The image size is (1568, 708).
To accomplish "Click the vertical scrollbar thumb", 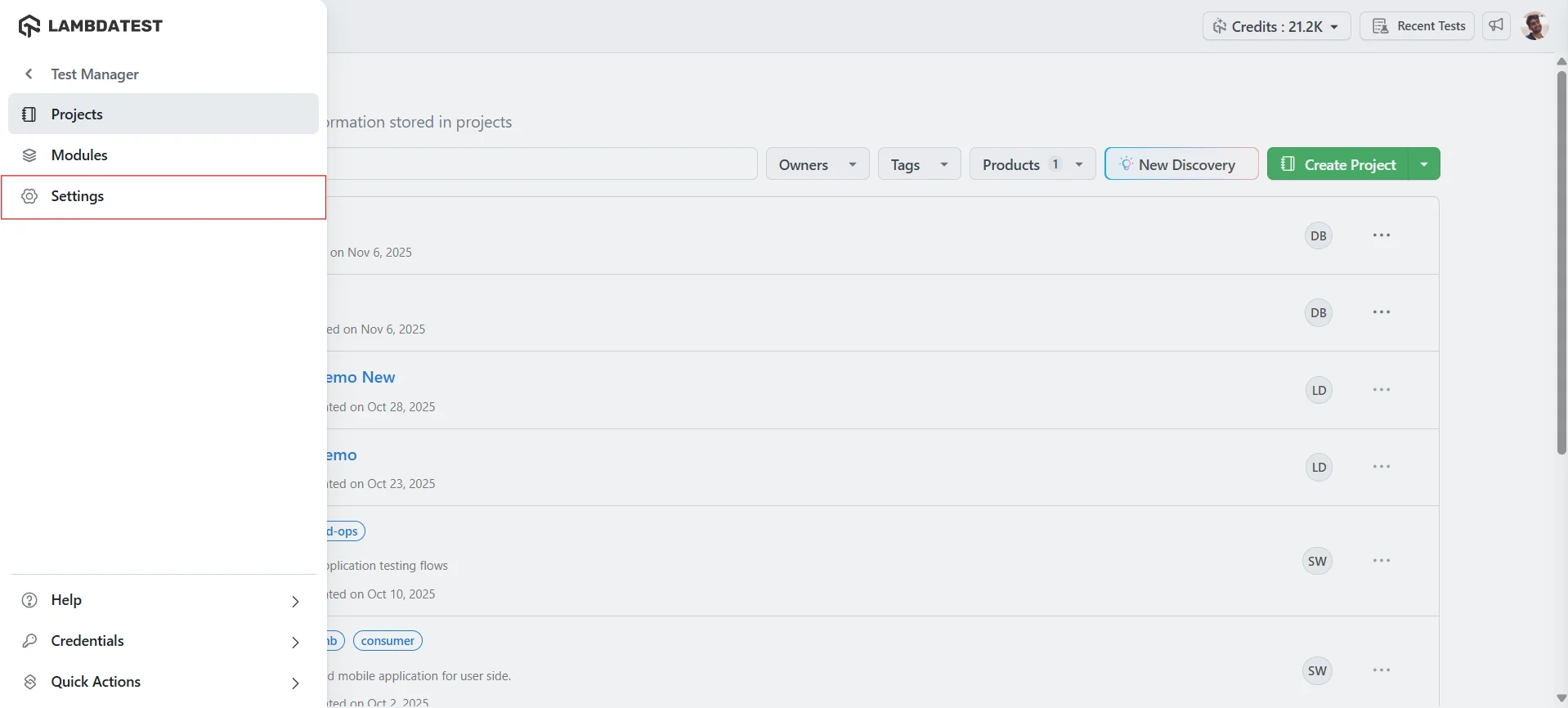I will point(1561,262).
